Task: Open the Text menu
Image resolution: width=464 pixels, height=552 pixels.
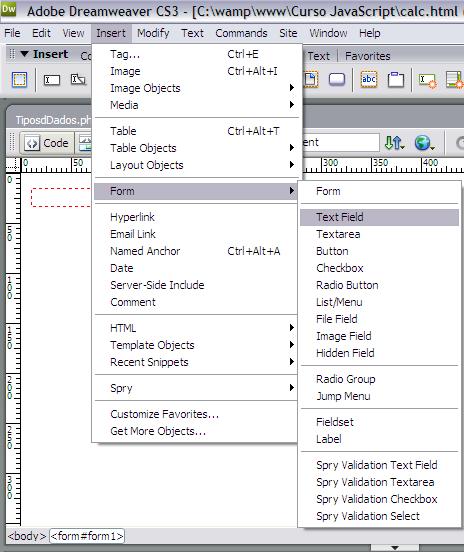Action: pyautogui.click(x=192, y=33)
